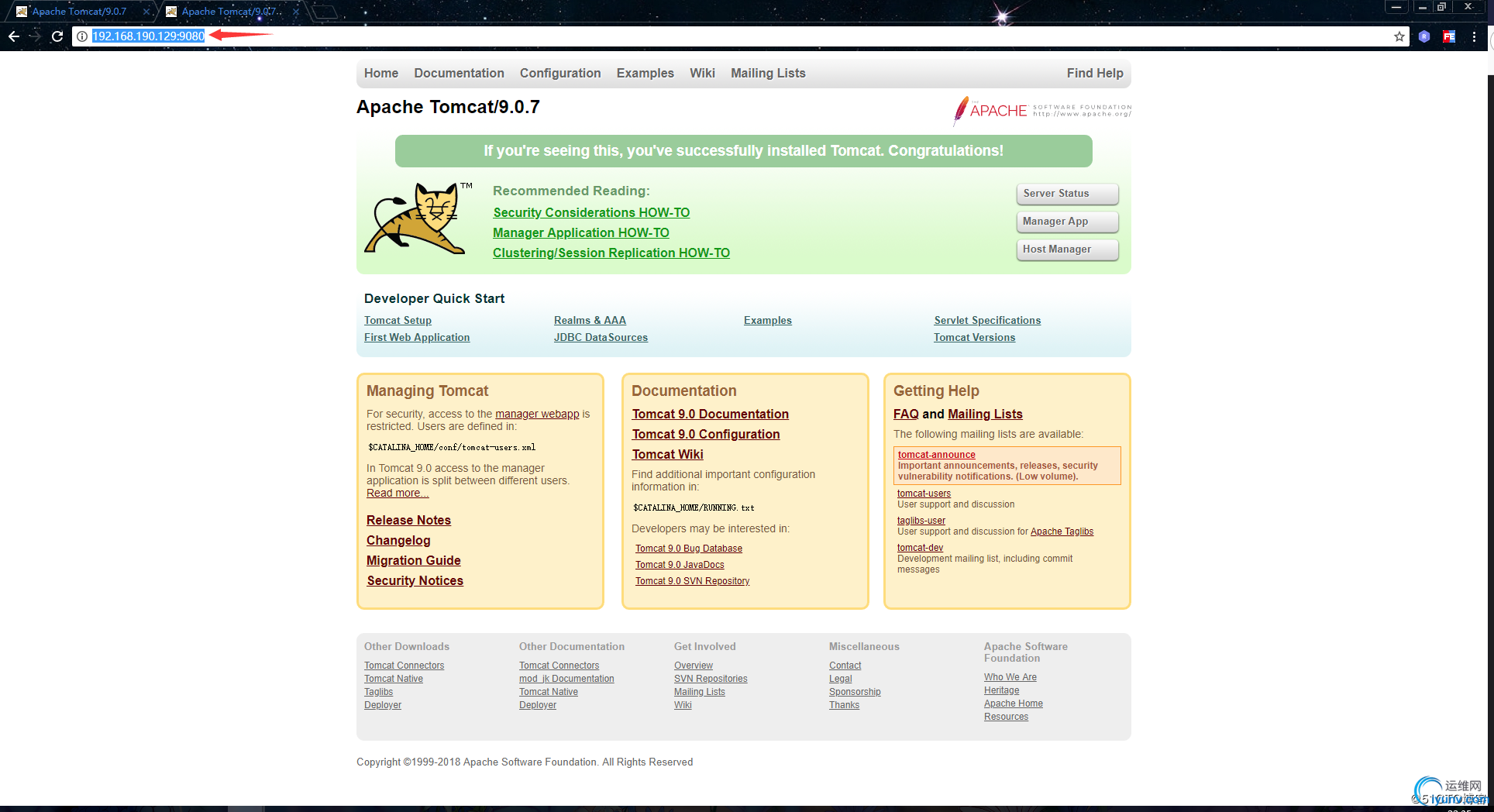Reload the page with the refresh icon
This screenshot has width=1494, height=812.
coord(57,36)
